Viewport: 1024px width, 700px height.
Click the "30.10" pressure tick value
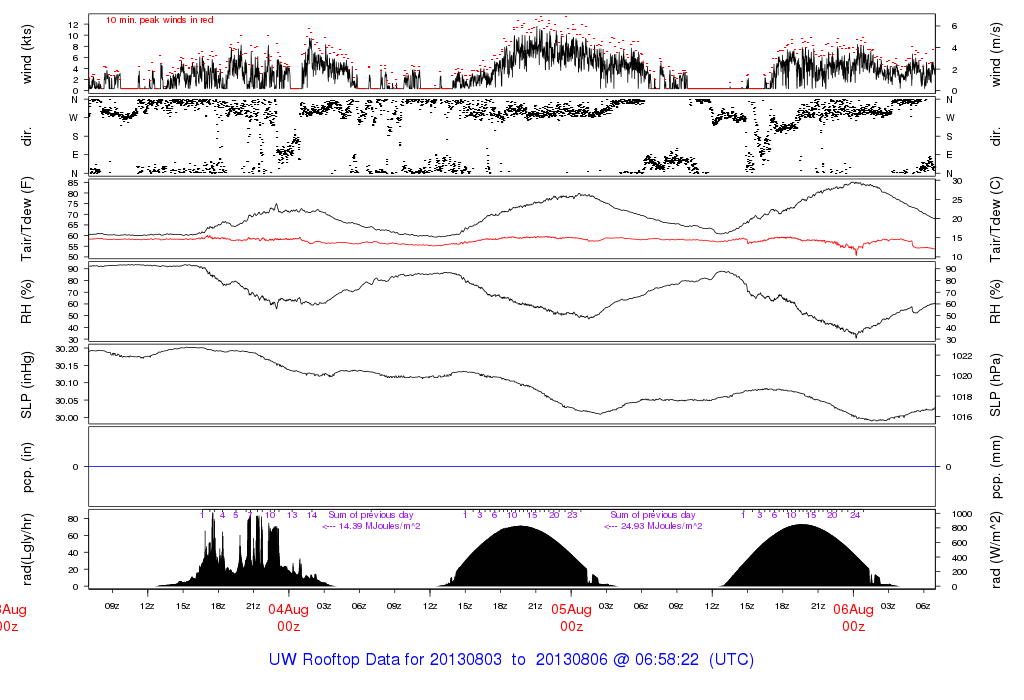[x=67, y=383]
